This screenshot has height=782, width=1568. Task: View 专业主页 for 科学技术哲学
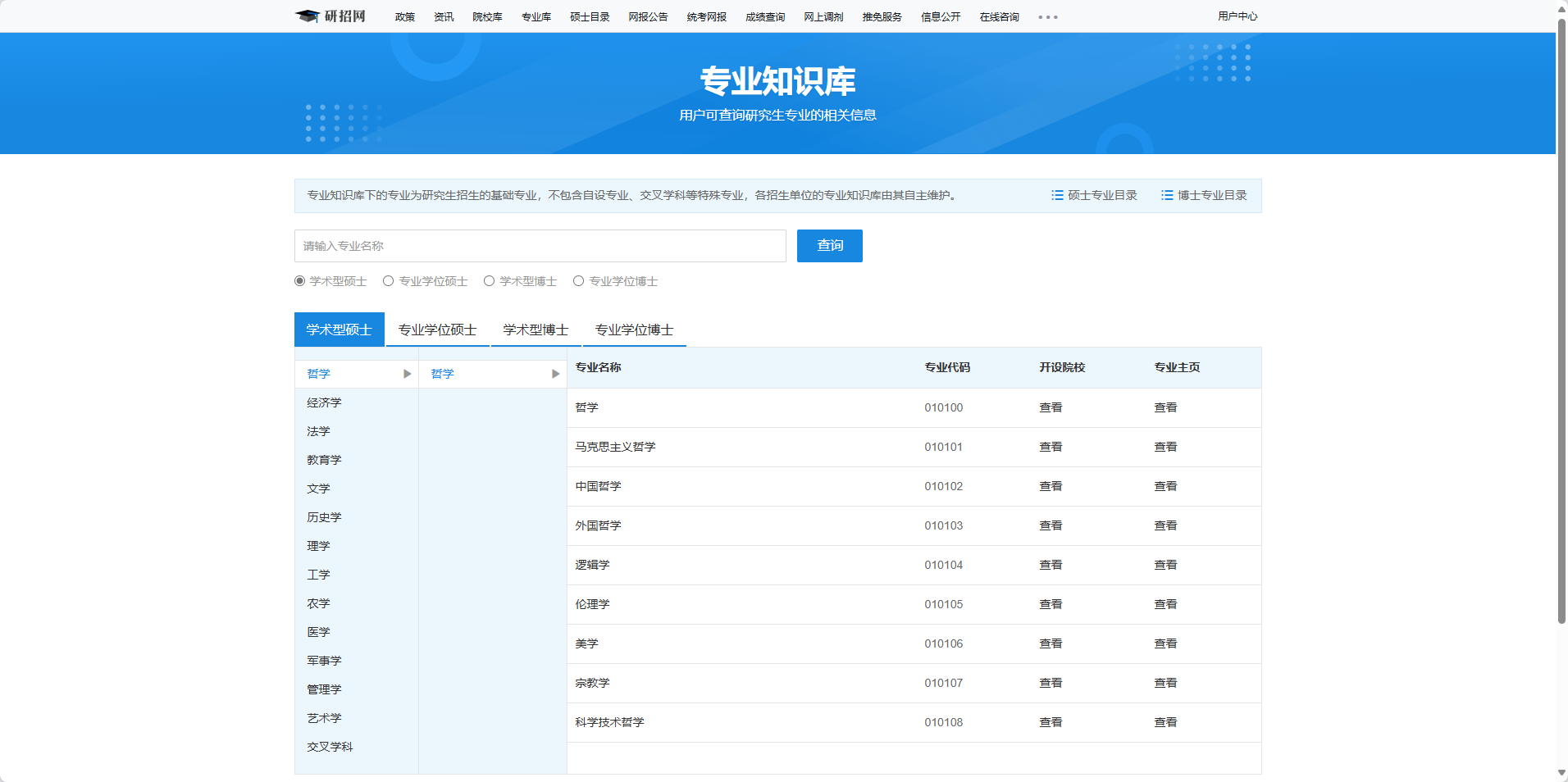(1165, 722)
